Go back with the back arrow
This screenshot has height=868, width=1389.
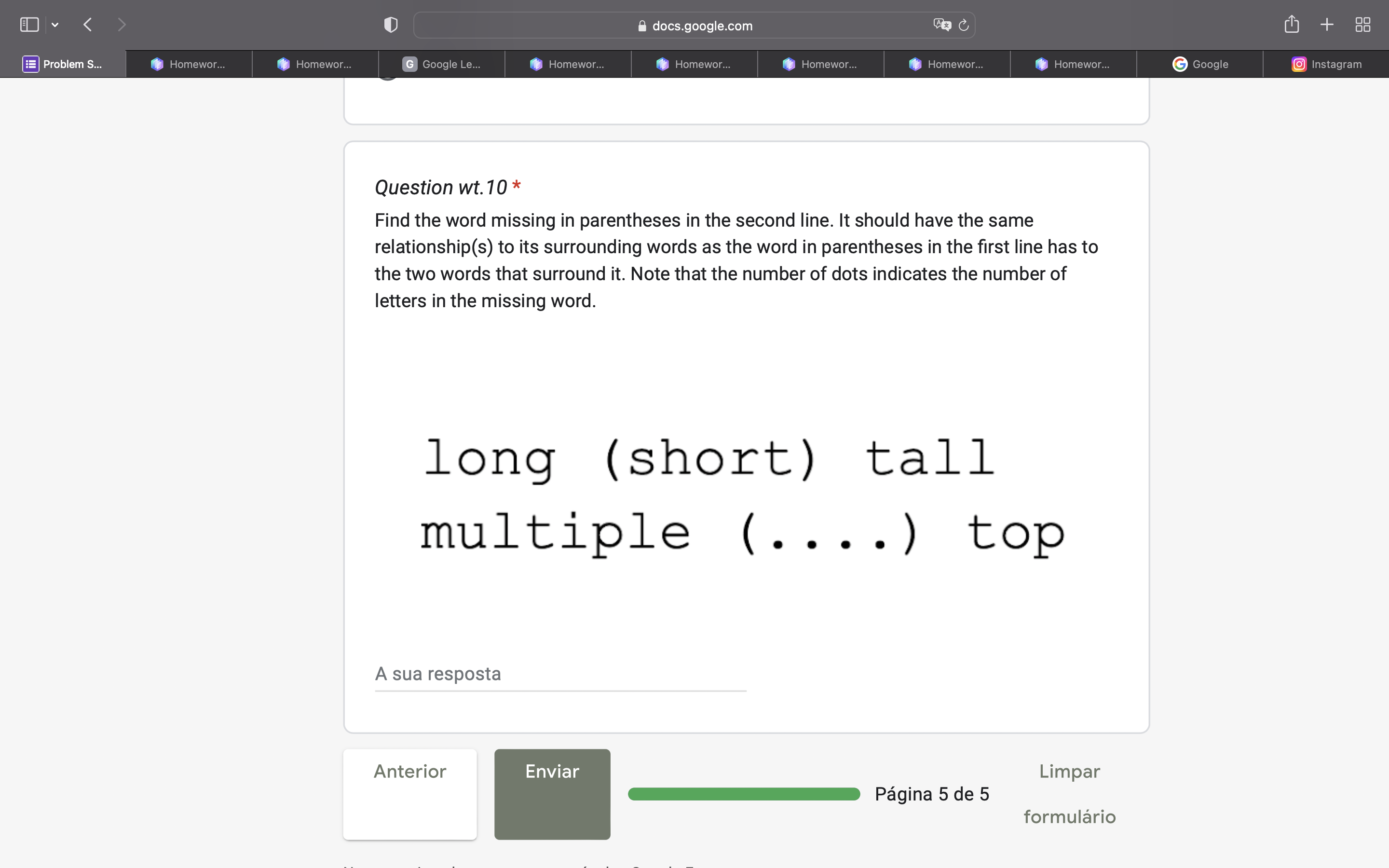pos(88,25)
